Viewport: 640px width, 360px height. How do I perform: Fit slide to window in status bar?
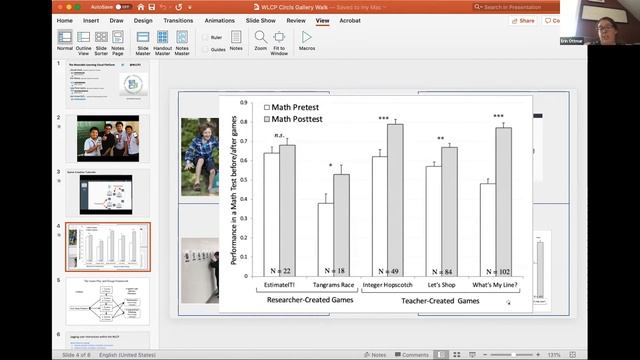click(573, 355)
